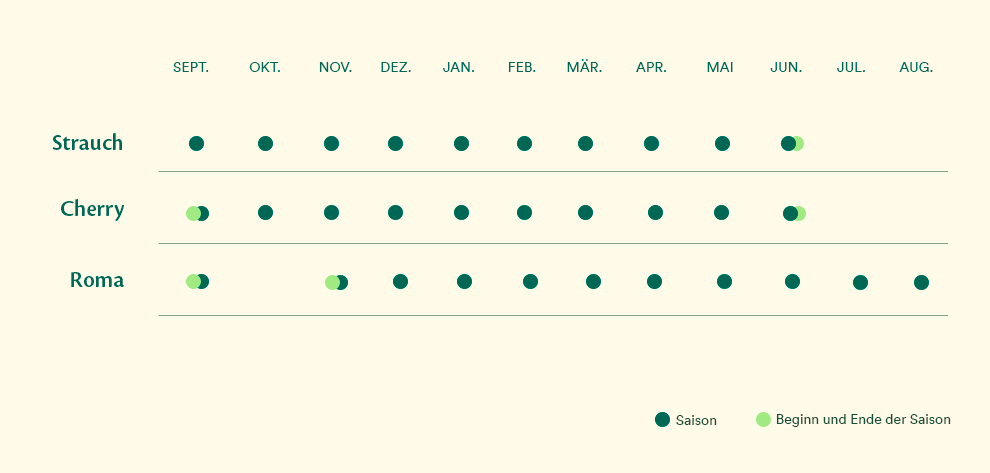
Task: Click the AUG. month header
Action: [x=916, y=68]
